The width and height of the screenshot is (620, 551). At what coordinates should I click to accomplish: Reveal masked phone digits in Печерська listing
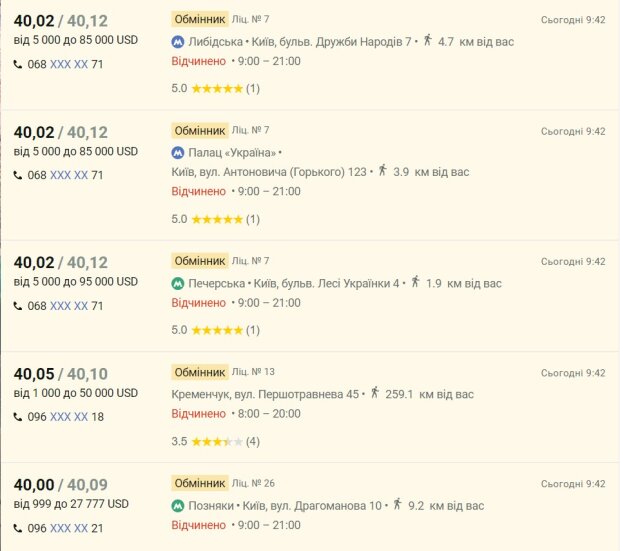(69, 306)
